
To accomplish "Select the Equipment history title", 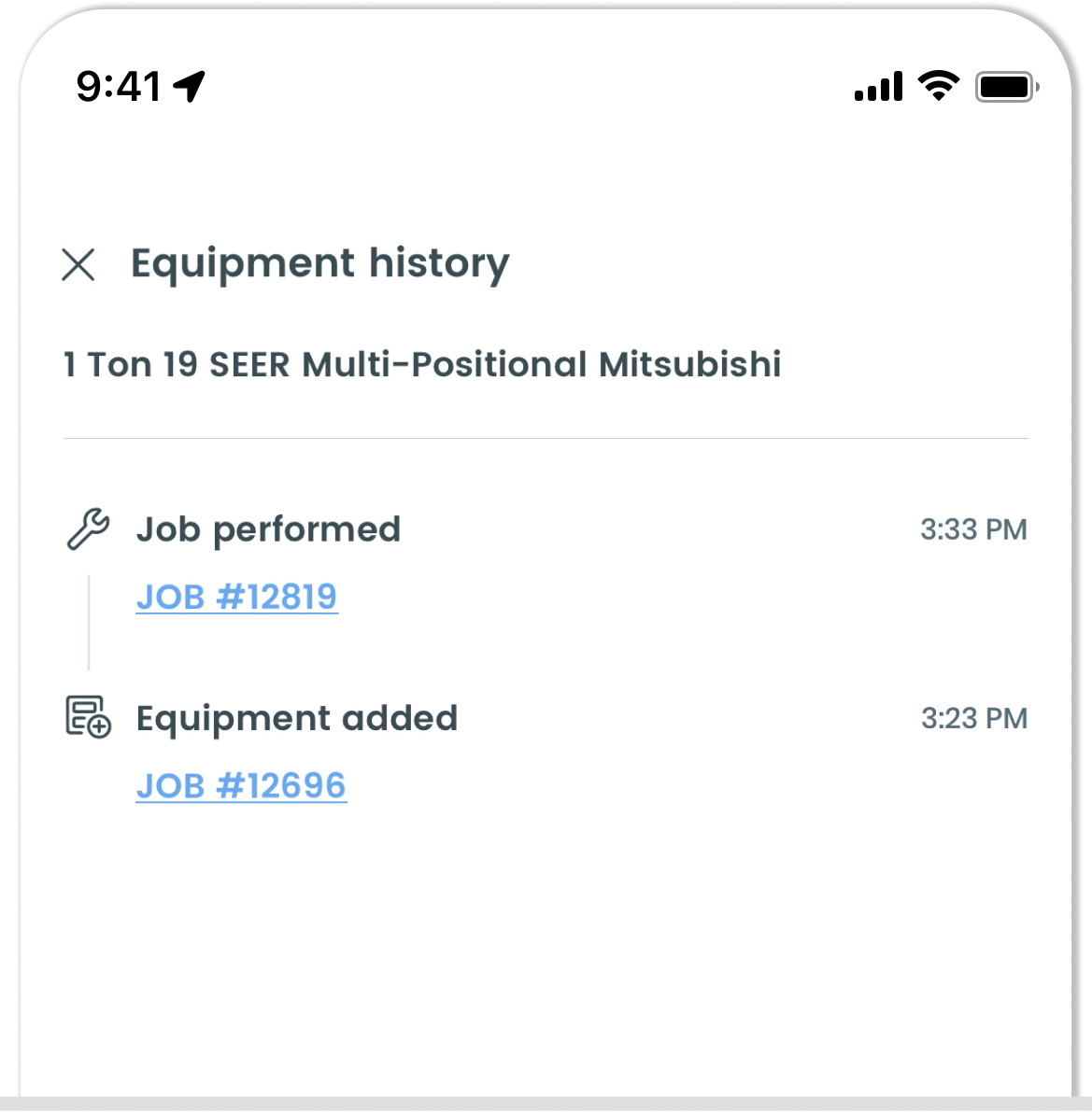I will (x=320, y=265).
